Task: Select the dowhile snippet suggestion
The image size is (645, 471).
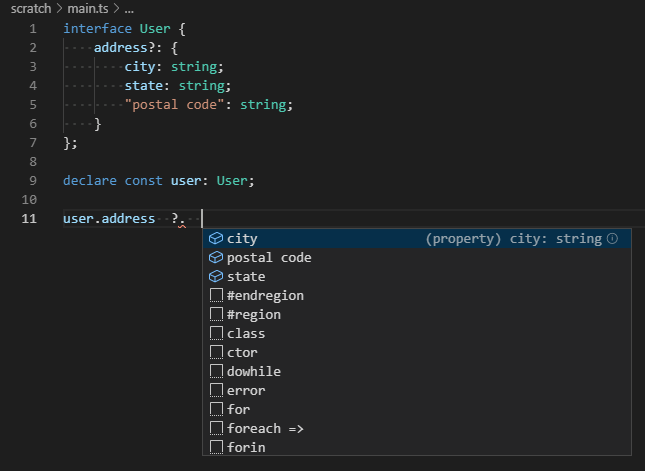Action: [417, 371]
